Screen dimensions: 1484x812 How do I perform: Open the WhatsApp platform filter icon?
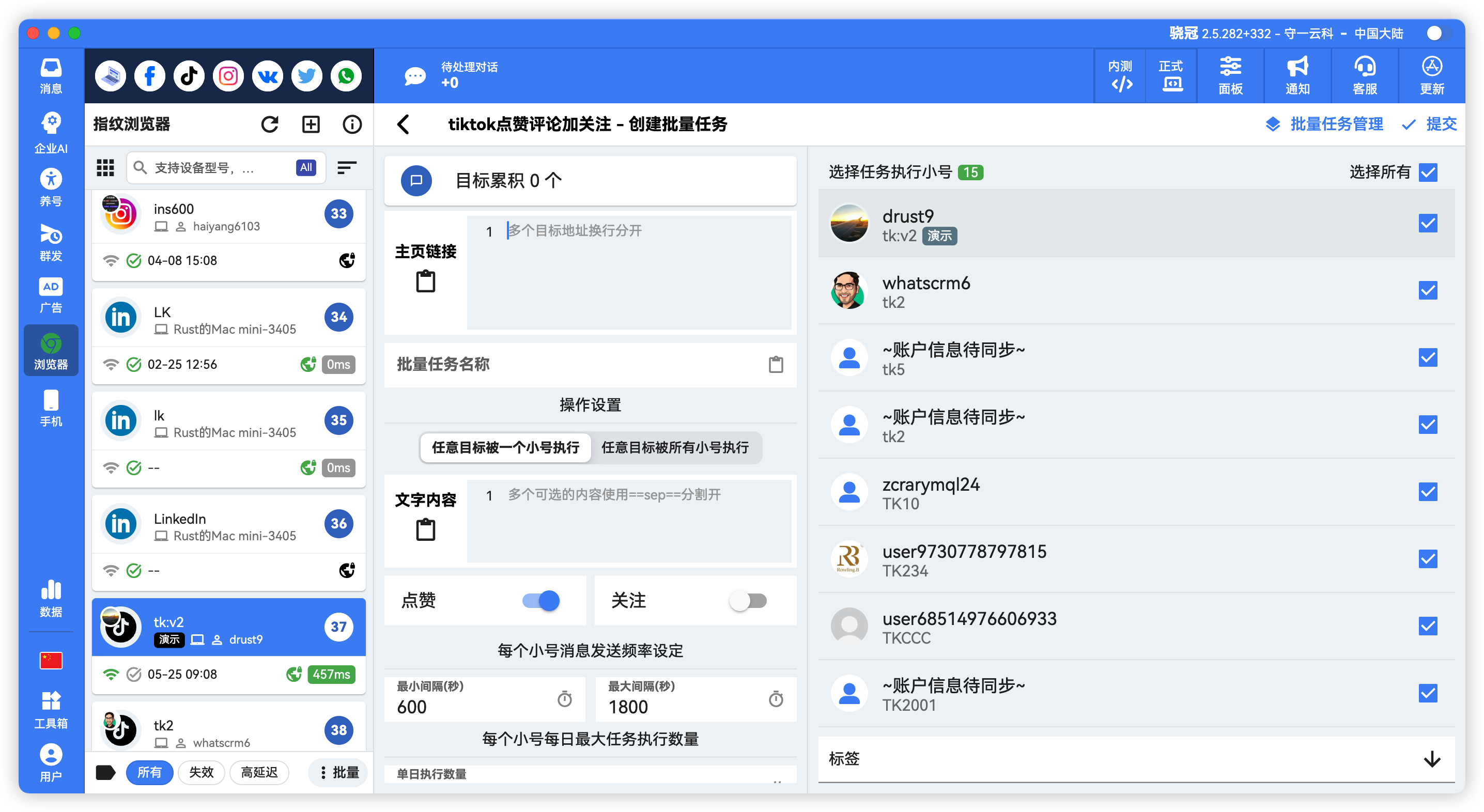[346, 75]
